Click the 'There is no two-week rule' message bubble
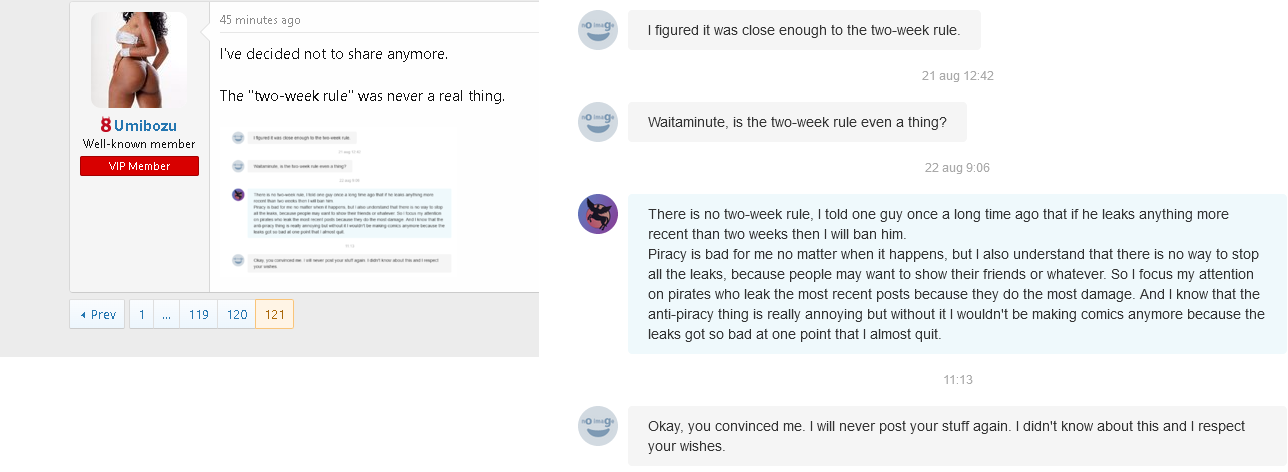 coord(957,274)
